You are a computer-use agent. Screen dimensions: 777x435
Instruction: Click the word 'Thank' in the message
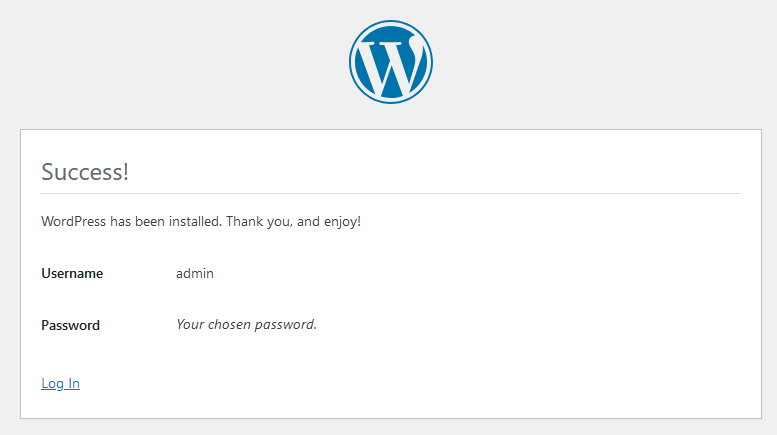coord(244,221)
